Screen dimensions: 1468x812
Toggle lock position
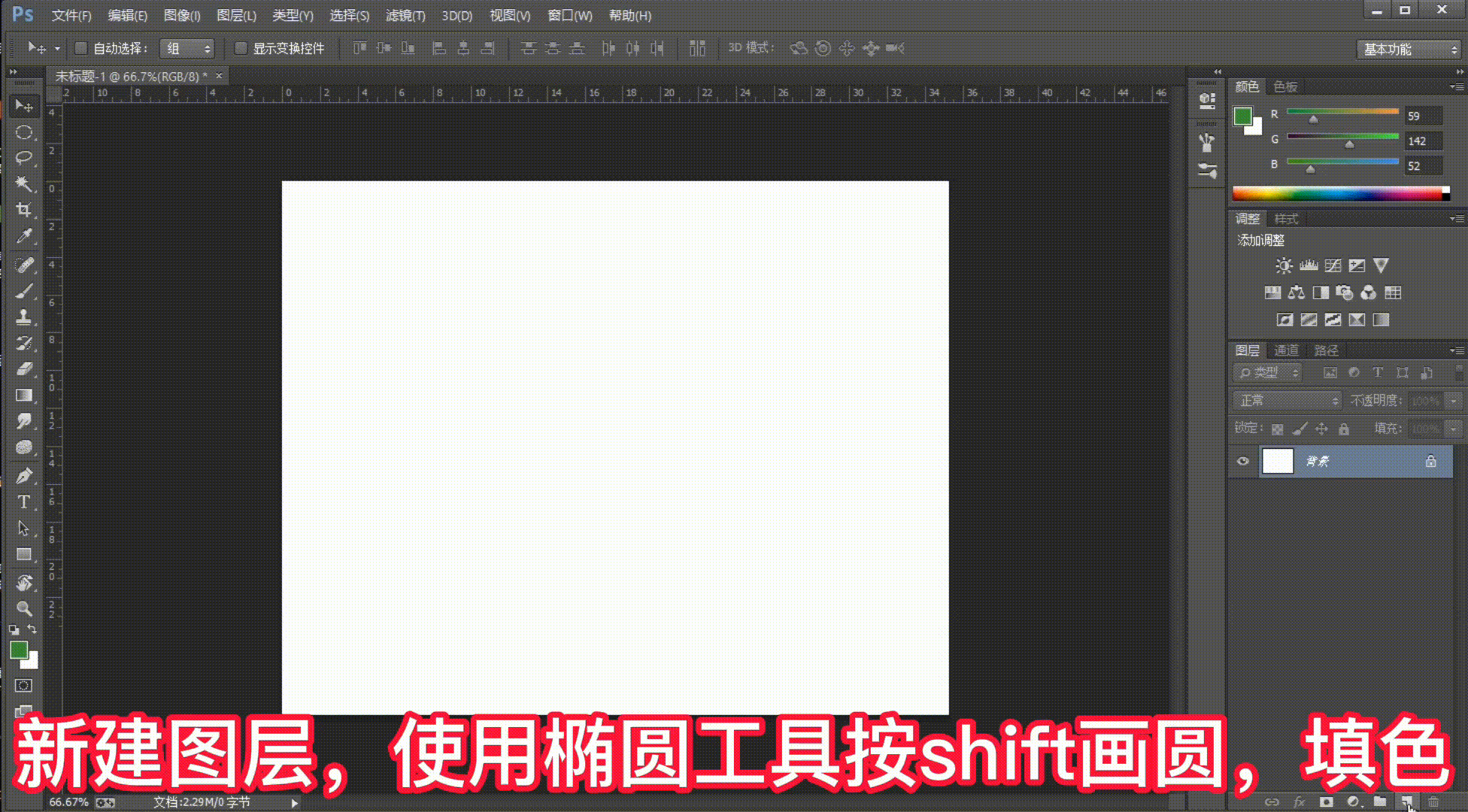[x=1321, y=429]
